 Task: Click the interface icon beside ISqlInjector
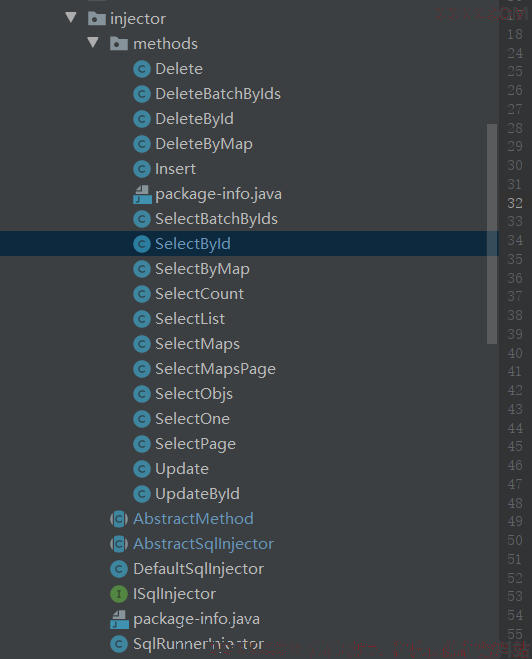[x=119, y=594]
